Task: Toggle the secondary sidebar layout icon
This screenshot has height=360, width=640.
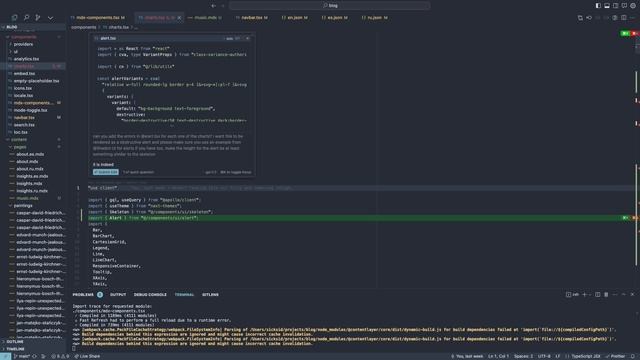Action: [x=616, y=5]
